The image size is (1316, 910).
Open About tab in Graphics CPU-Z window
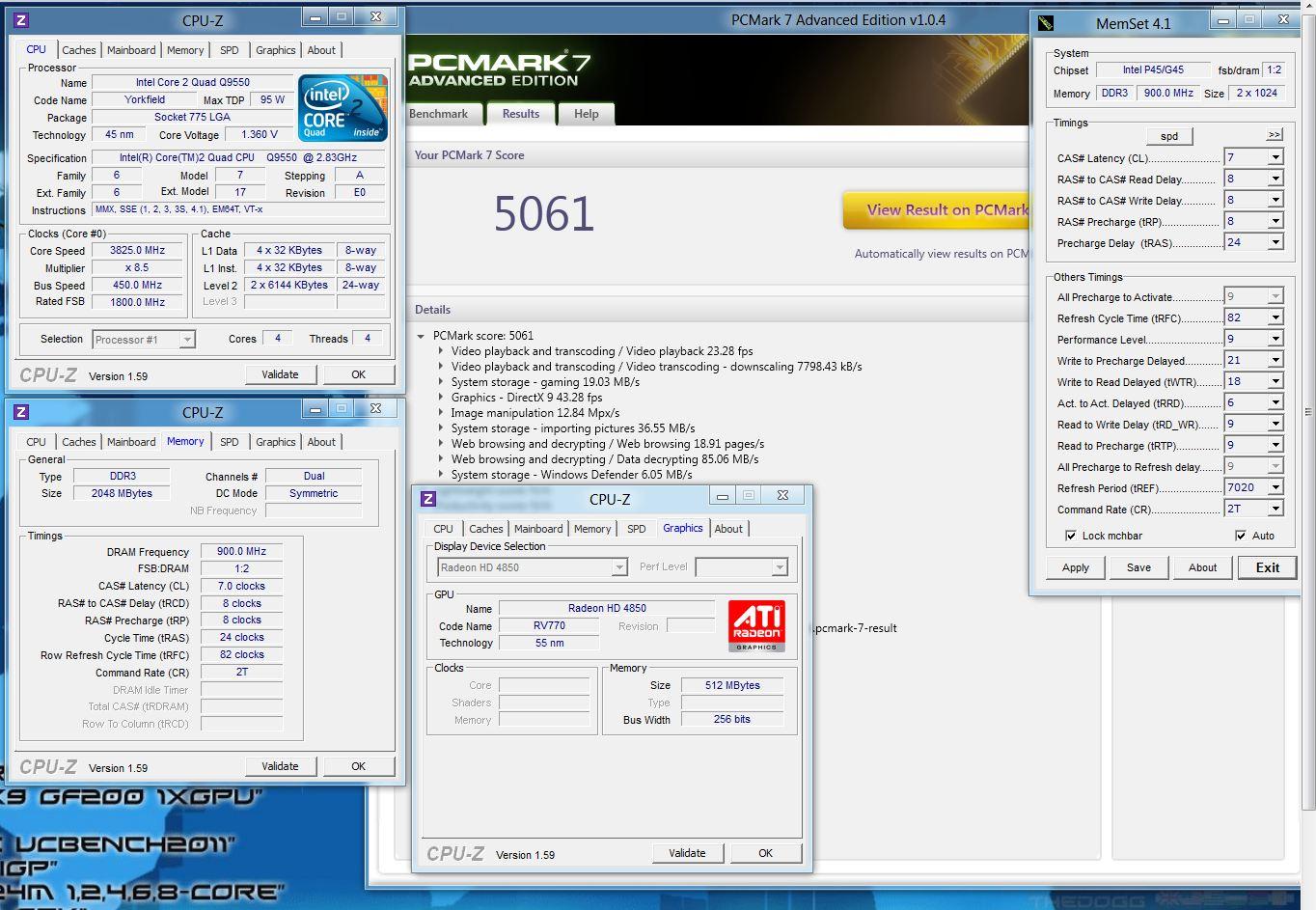(x=728, y=529)
